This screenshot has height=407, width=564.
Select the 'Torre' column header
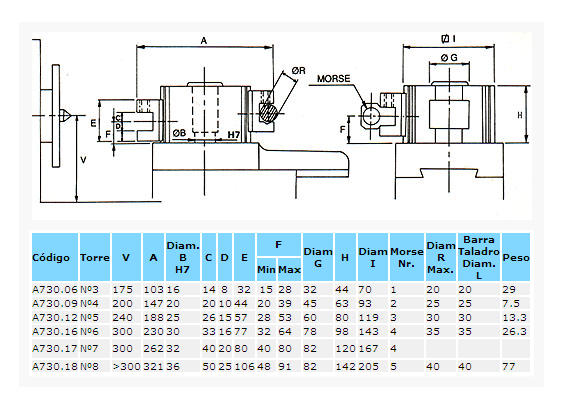(x=95, y=257)
